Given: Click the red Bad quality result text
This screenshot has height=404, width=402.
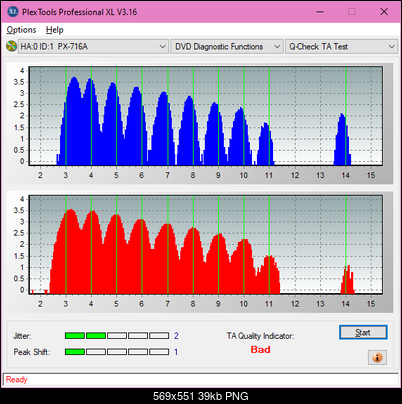Looking at the screenshot, I should pos(260,349).
